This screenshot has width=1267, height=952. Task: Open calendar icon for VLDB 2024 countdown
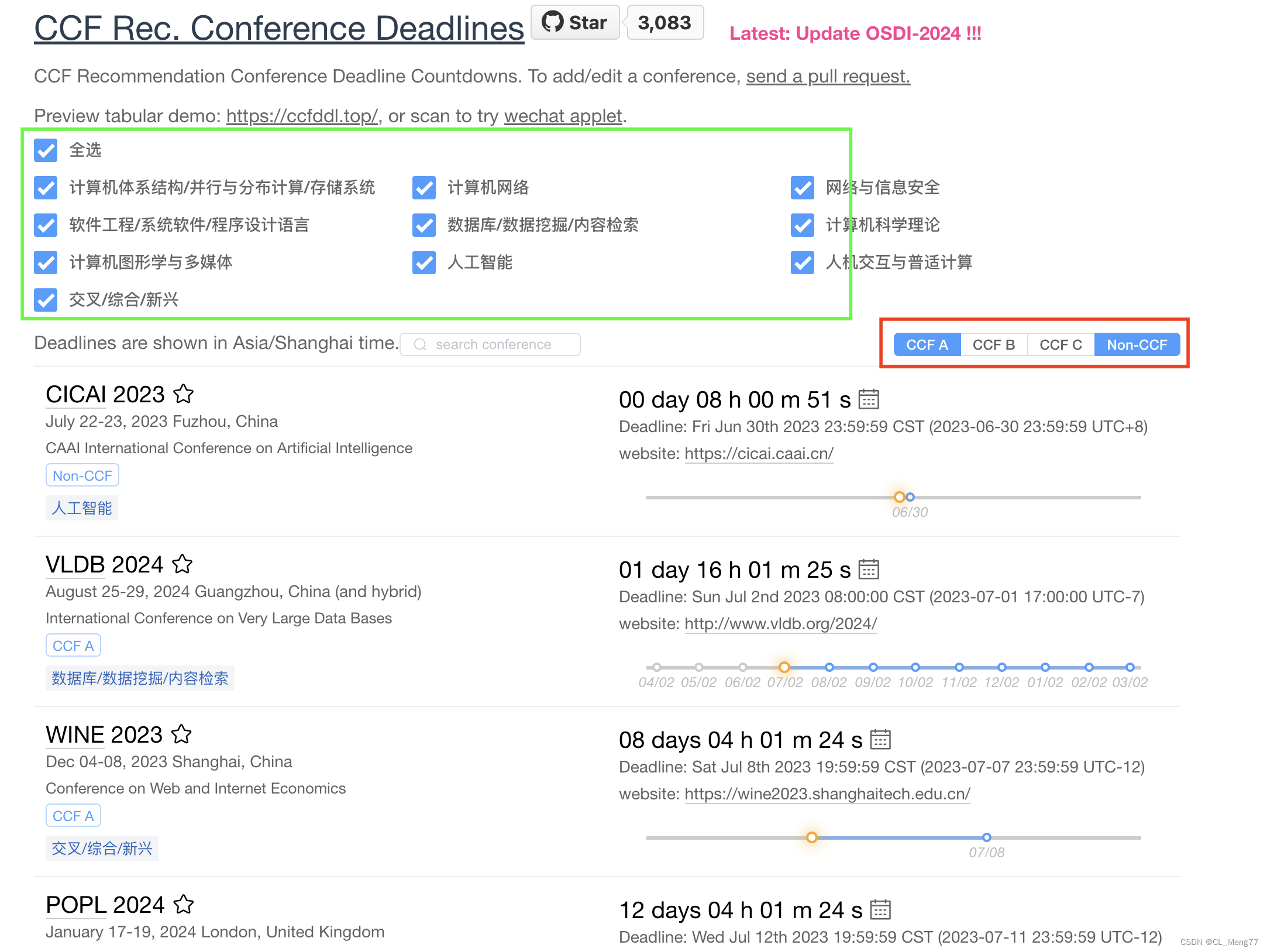pyautogui.click(x=869, y=570)
